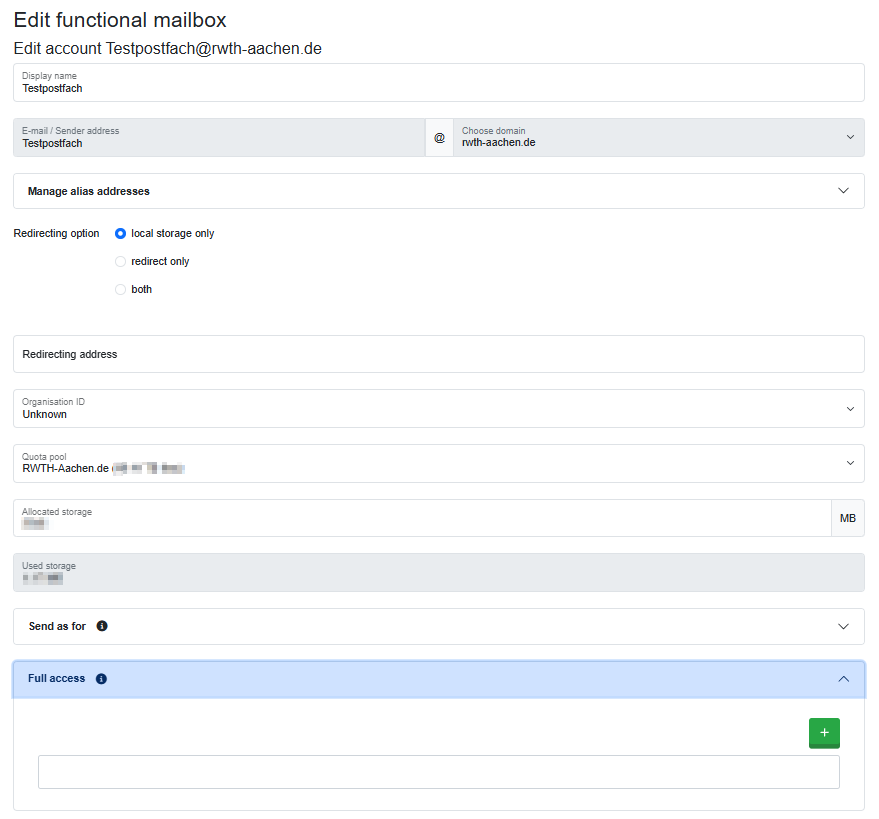Click the Organisation ID dropdown arrow

851,408
